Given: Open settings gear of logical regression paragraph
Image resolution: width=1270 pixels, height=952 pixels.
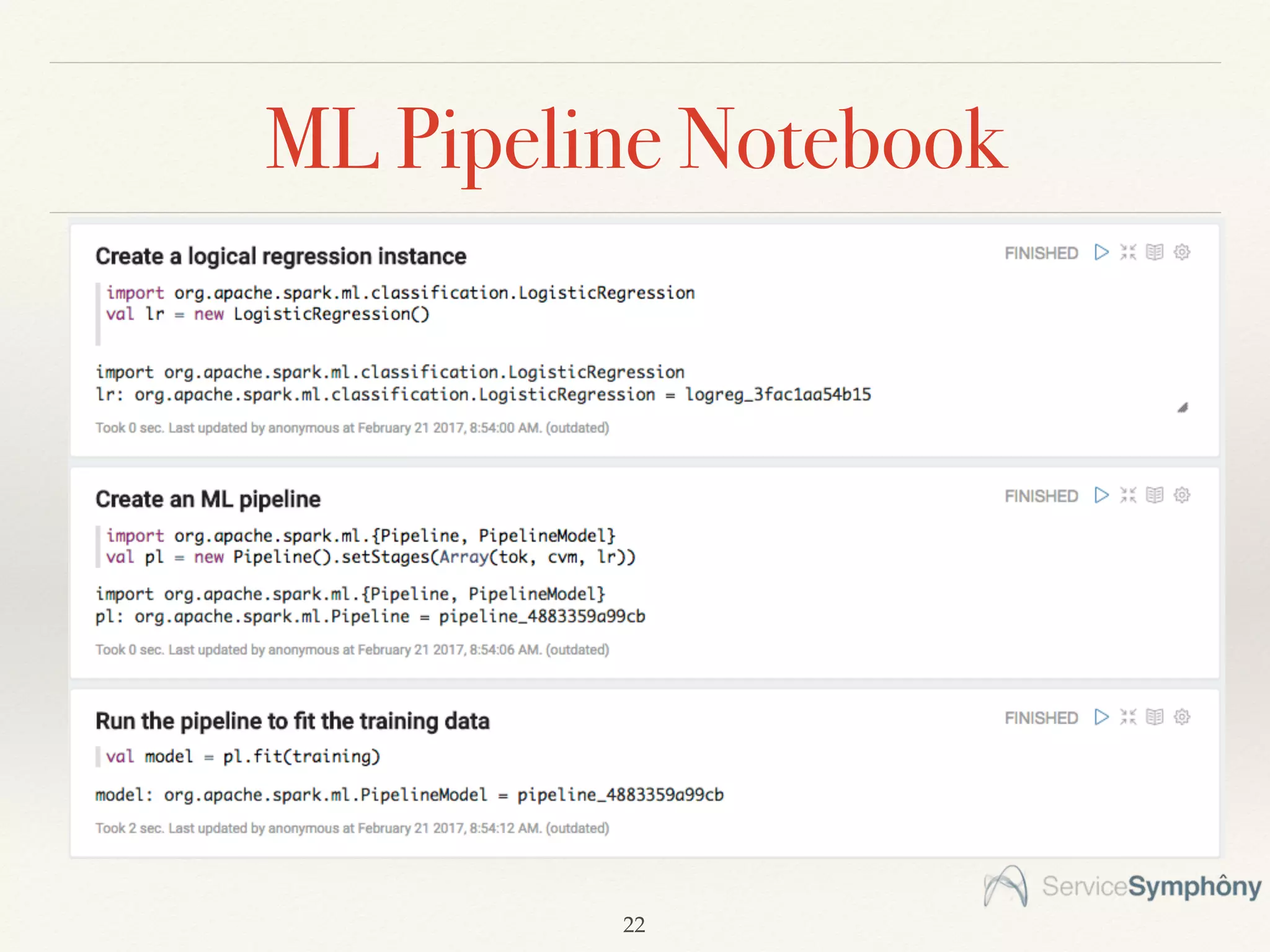Looking at the screenshot, I should pyautogui.click(x=1182, y=252).
